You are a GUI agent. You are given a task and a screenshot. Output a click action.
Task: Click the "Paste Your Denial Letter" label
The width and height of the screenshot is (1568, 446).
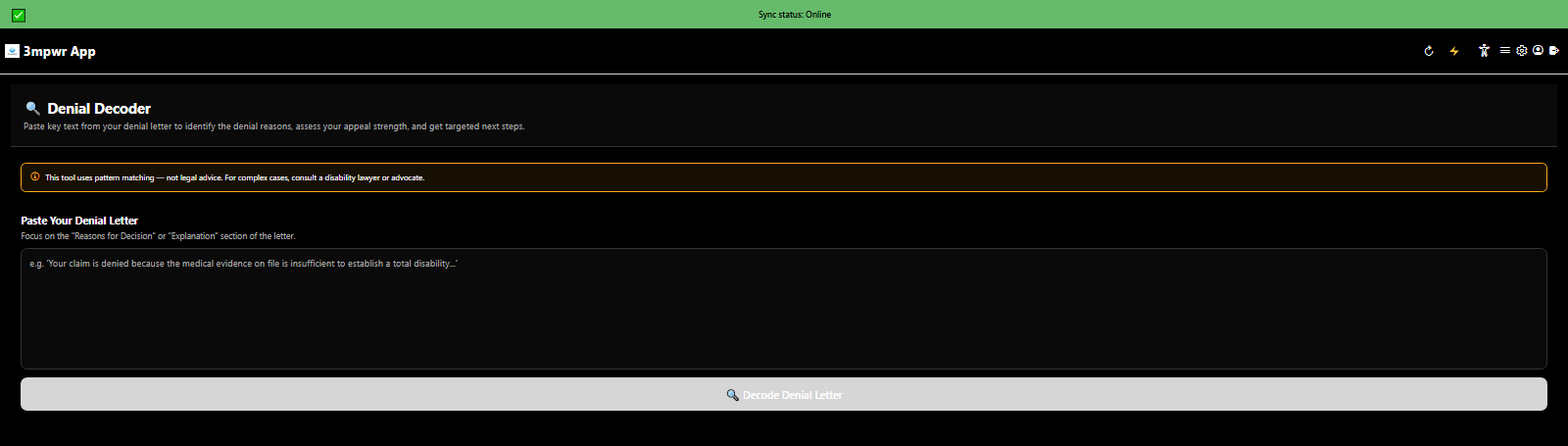point(79,221)
